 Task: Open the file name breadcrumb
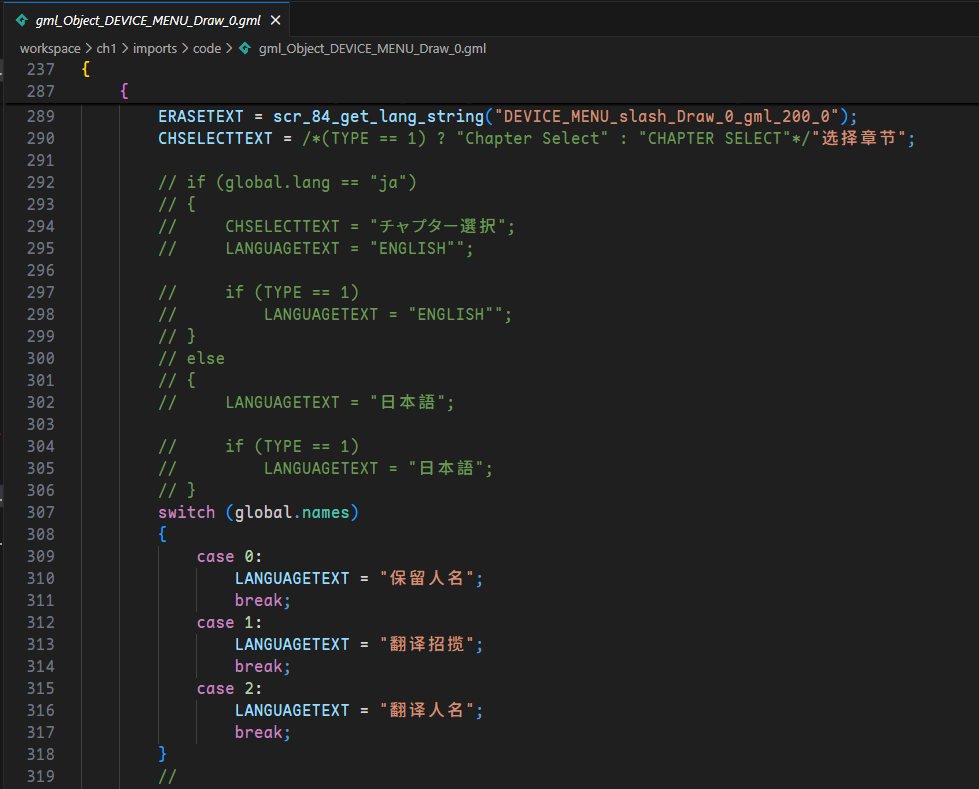(x=372, y=49)
